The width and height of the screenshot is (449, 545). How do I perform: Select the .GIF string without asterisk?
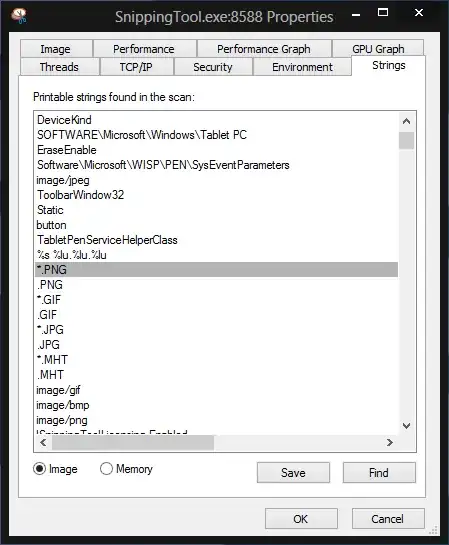click(x=217, y=315)
